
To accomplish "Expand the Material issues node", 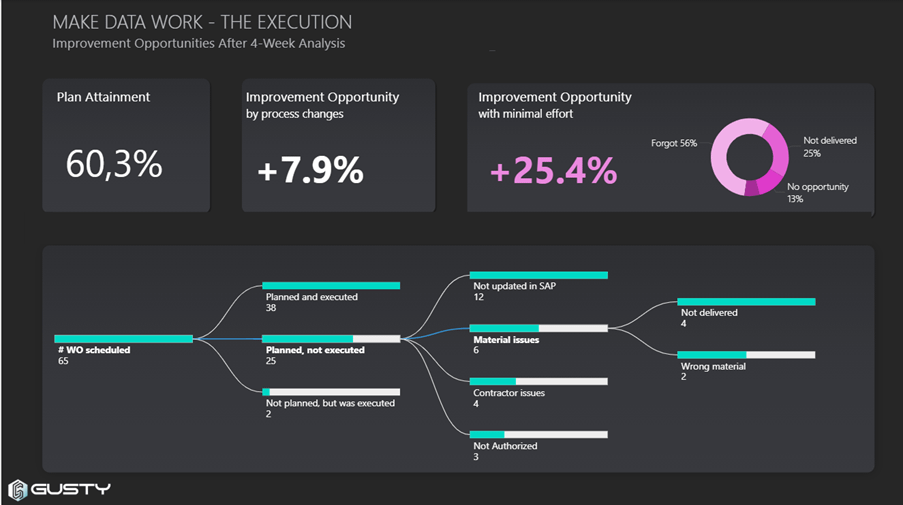I will [538, 328].
